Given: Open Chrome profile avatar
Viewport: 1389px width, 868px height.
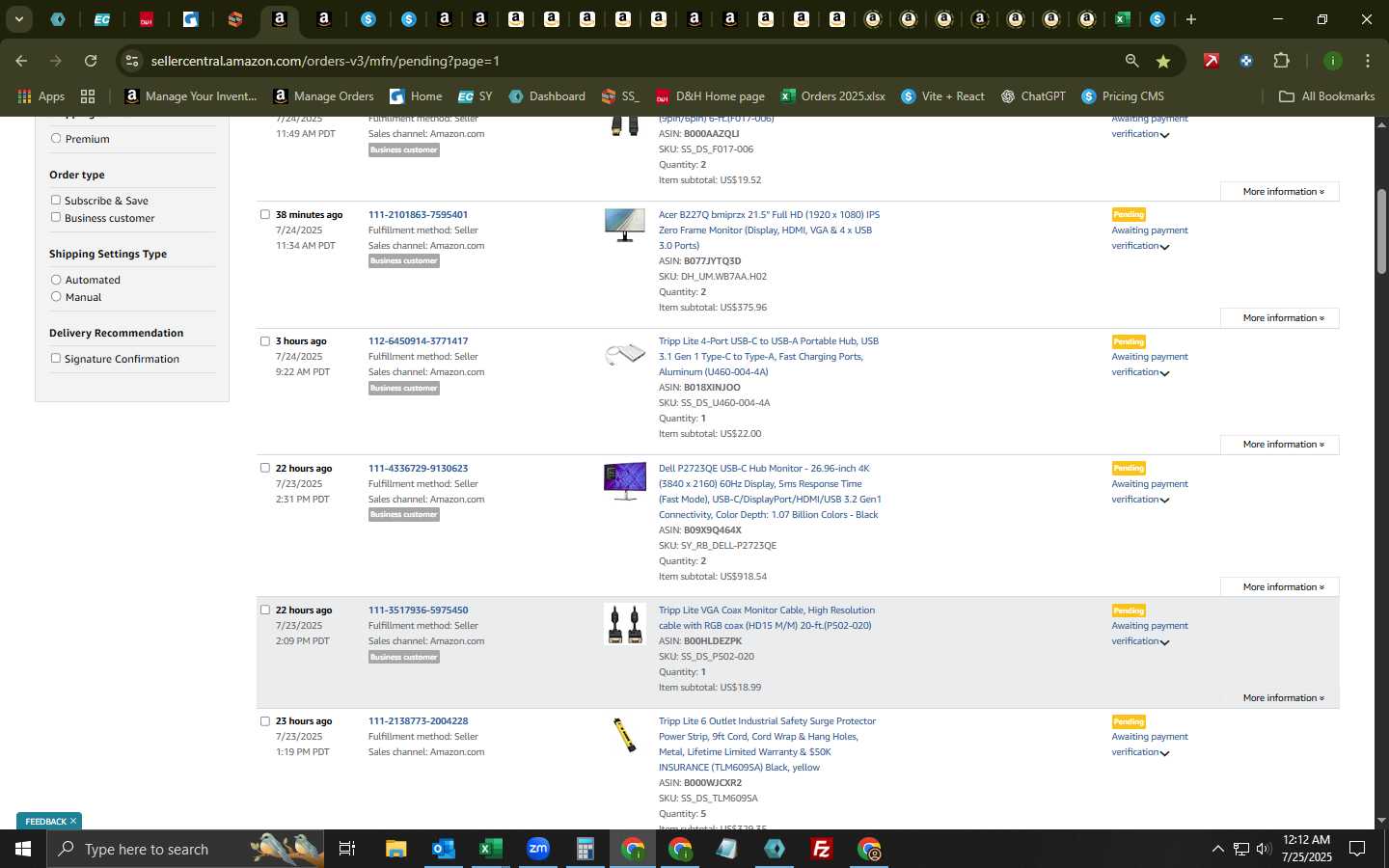Looking at the screenshot, I should point(1332,61).
